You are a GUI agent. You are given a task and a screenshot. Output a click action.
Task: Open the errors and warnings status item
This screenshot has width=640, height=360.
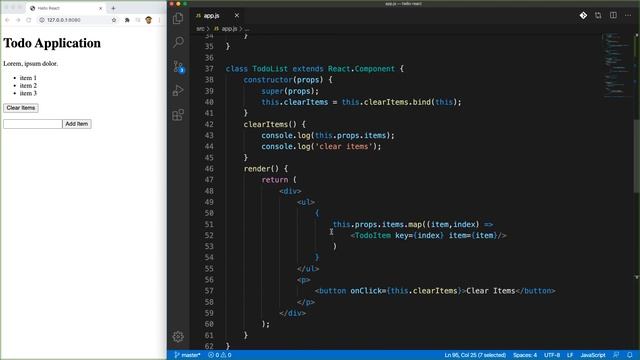click(220, 355)
